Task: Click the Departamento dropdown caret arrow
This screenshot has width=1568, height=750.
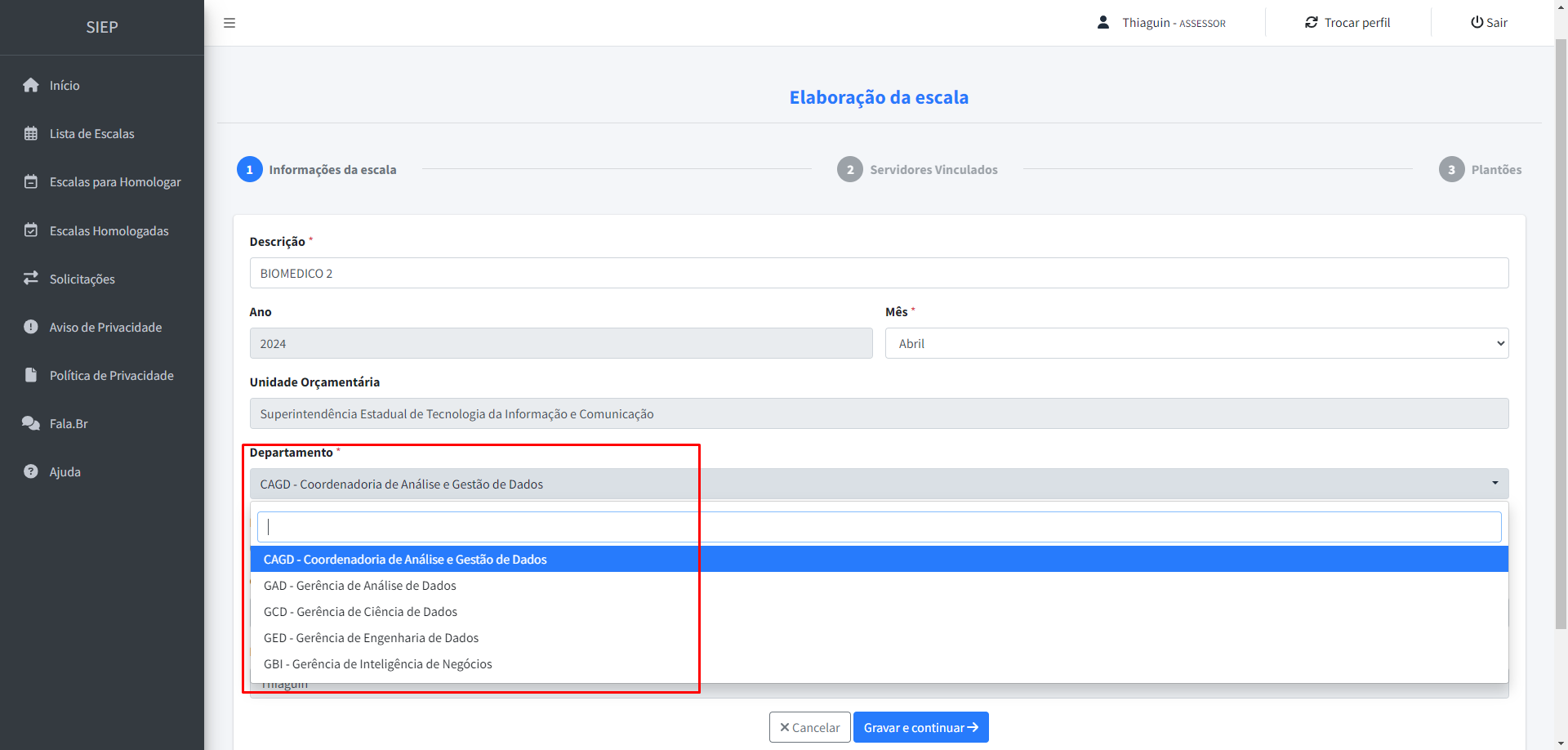Action: coord(1495,483)
